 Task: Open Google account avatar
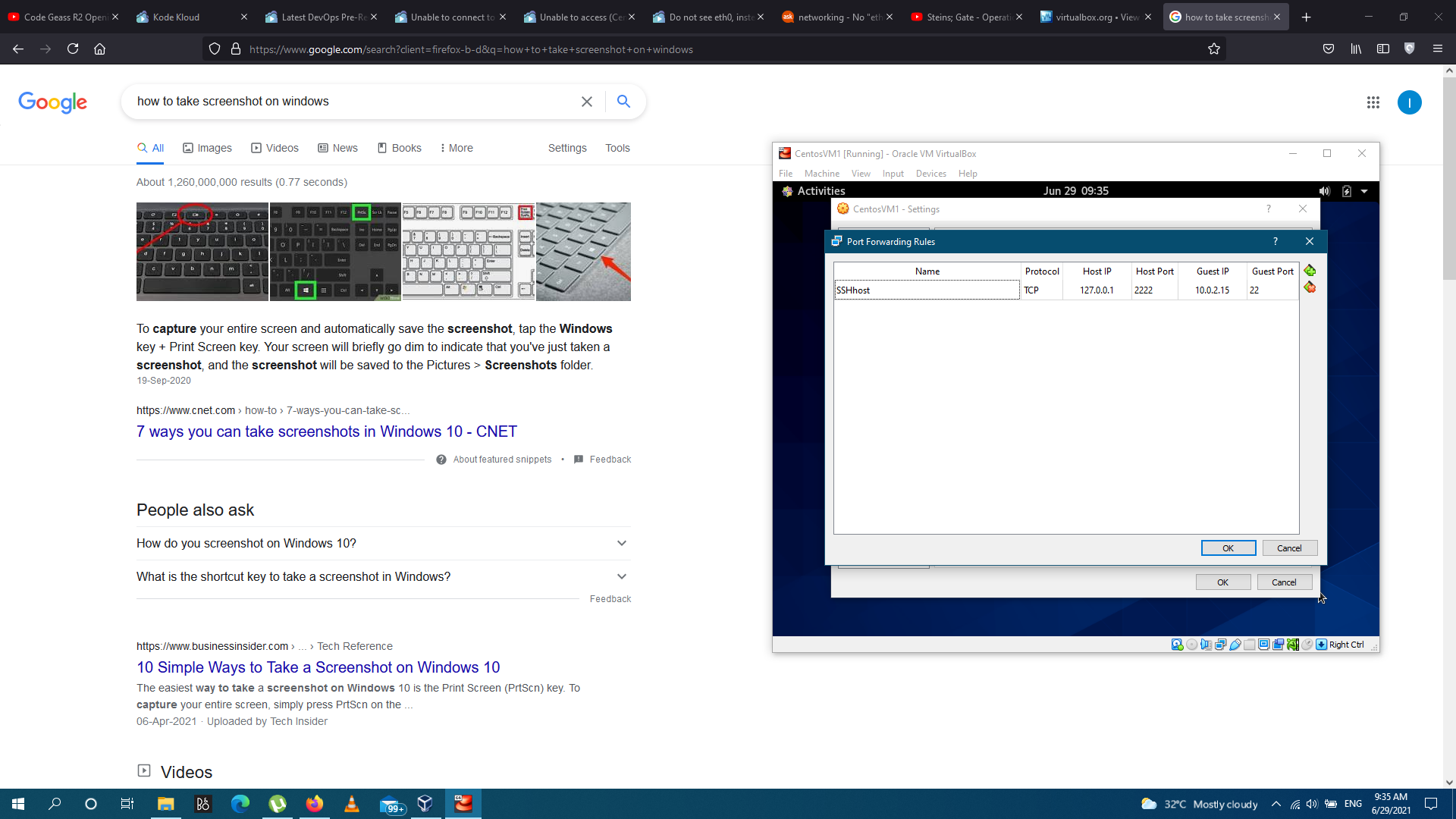coord(1409,102)
